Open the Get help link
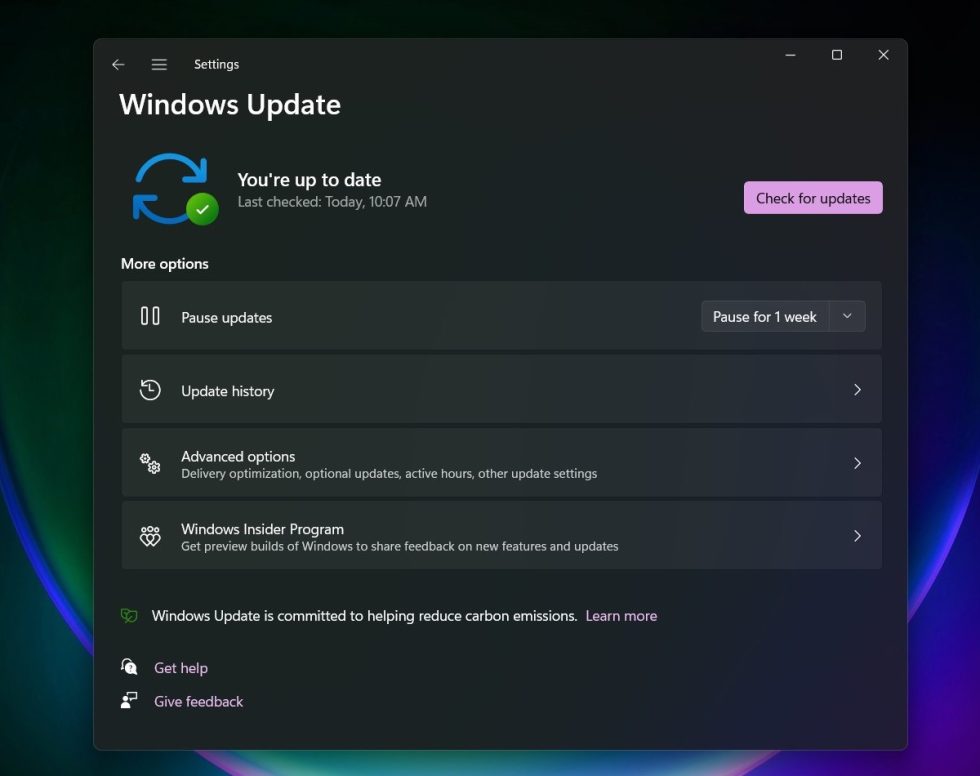980x776 pixels. [181, 668]
